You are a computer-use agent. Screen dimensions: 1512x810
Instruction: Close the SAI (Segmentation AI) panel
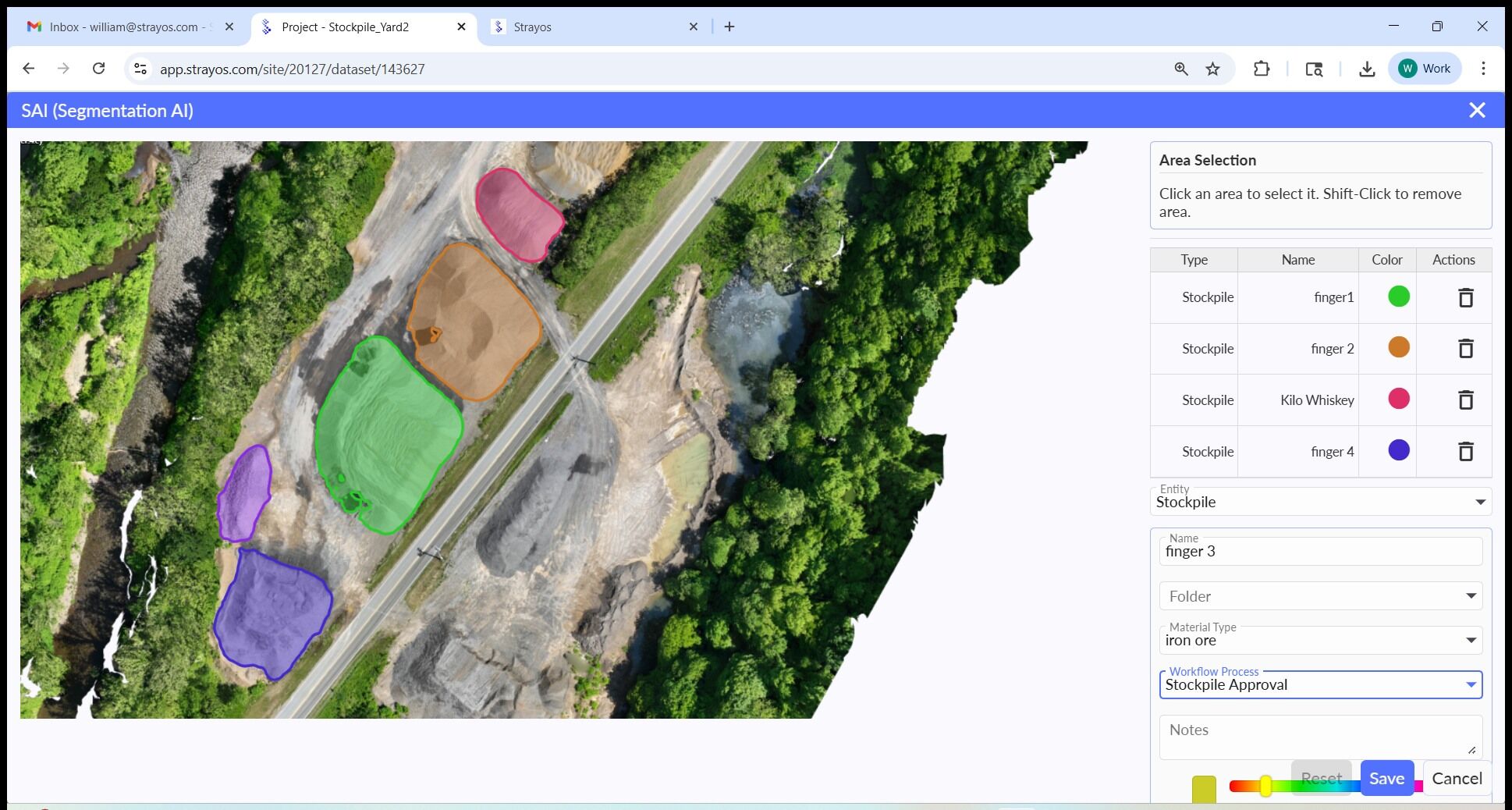(x=1477, y=111)
